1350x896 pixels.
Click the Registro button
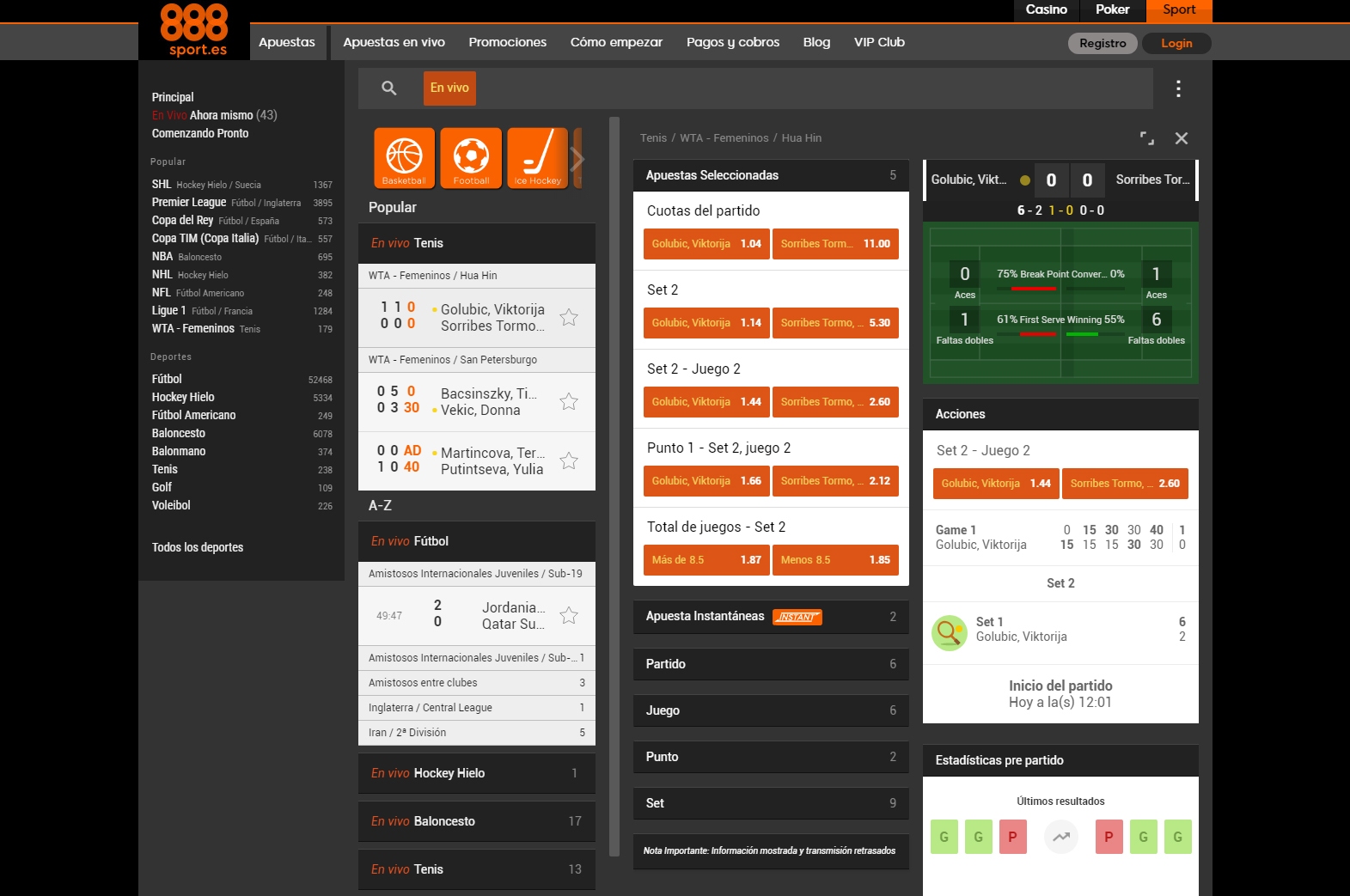[x=1103, y=44]
